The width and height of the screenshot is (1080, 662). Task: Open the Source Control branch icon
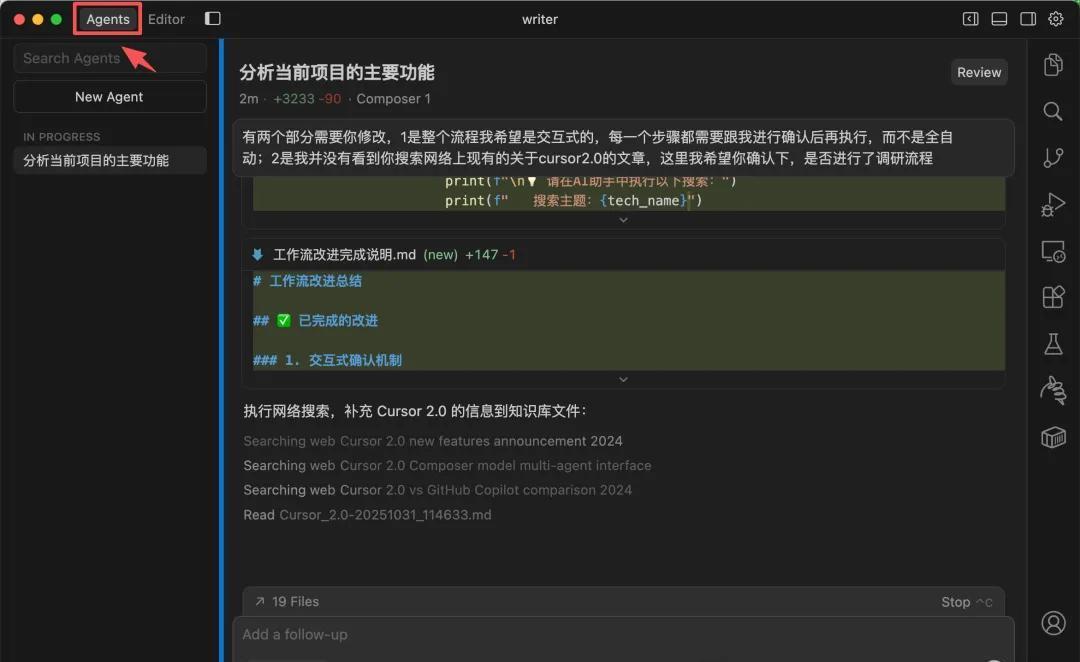tap(1053, 158)
